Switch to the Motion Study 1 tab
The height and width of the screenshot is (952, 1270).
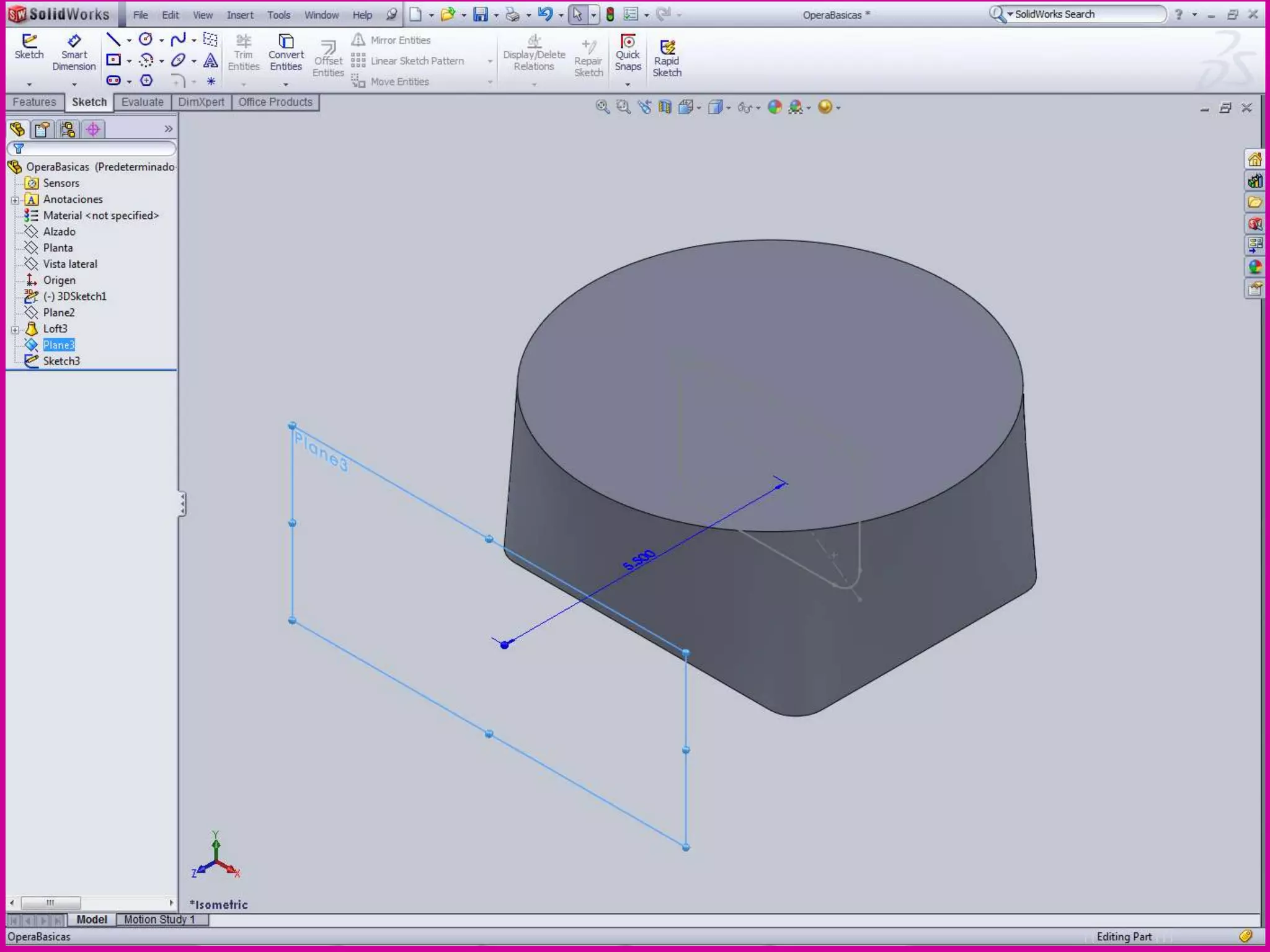159,920
